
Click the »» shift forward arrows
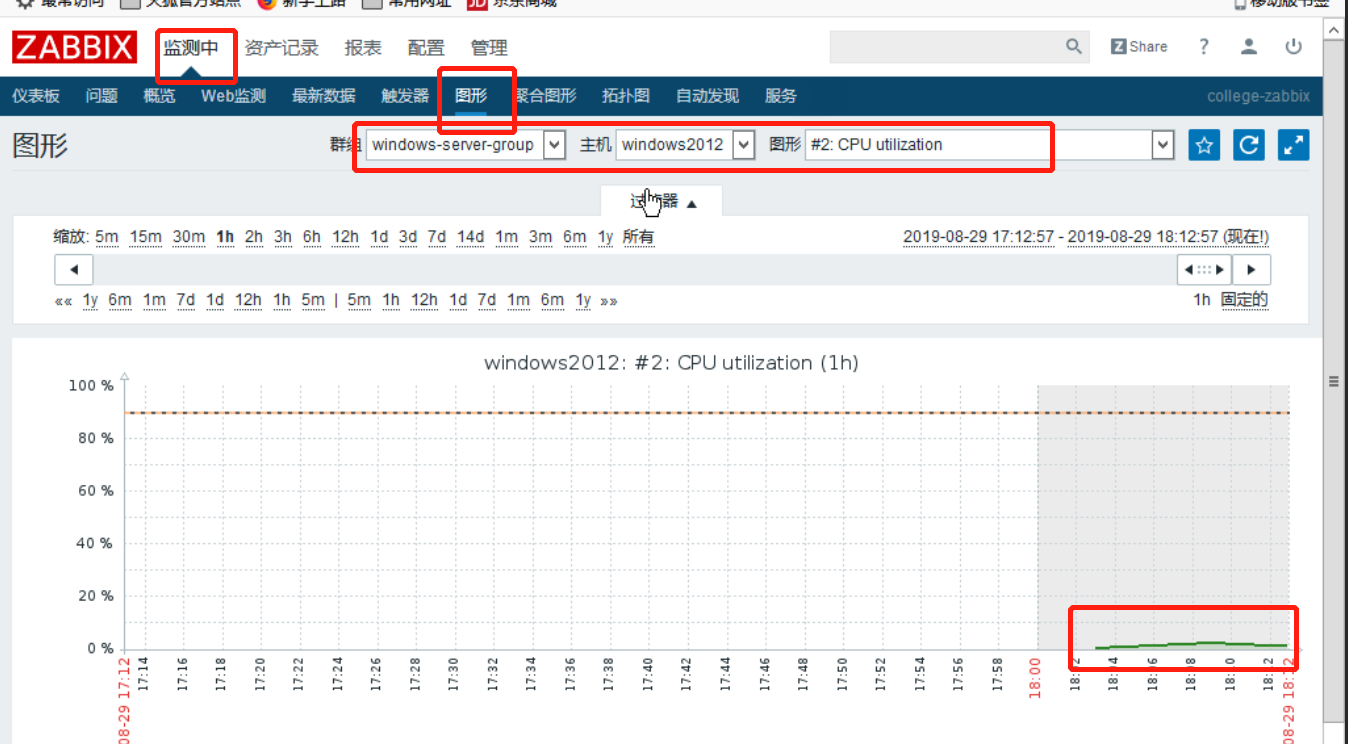click(609, 300)
